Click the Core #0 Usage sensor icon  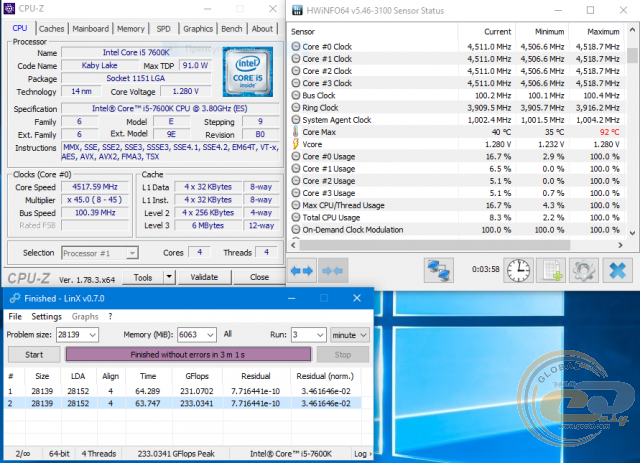click(x=296, y=156)
